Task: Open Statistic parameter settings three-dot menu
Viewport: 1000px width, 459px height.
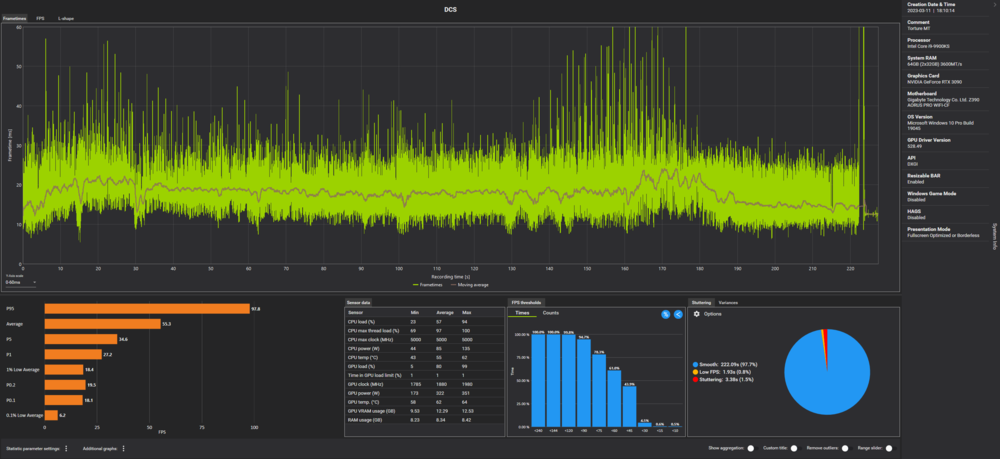Action: click(x=66, y=449)
